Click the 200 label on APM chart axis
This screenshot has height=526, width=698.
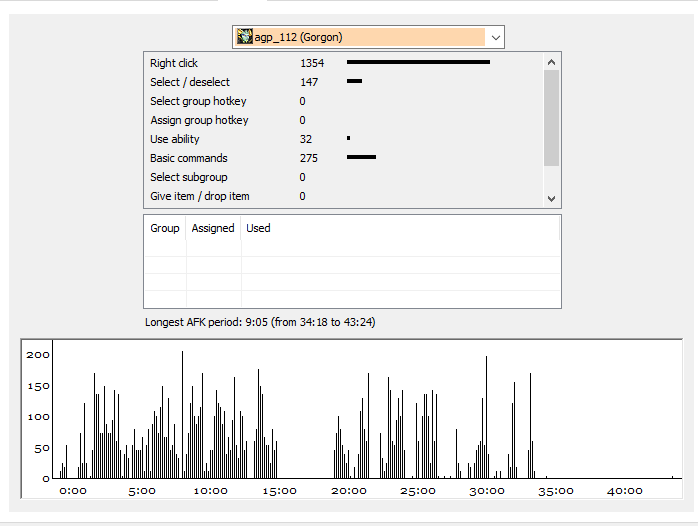point(38,355)
